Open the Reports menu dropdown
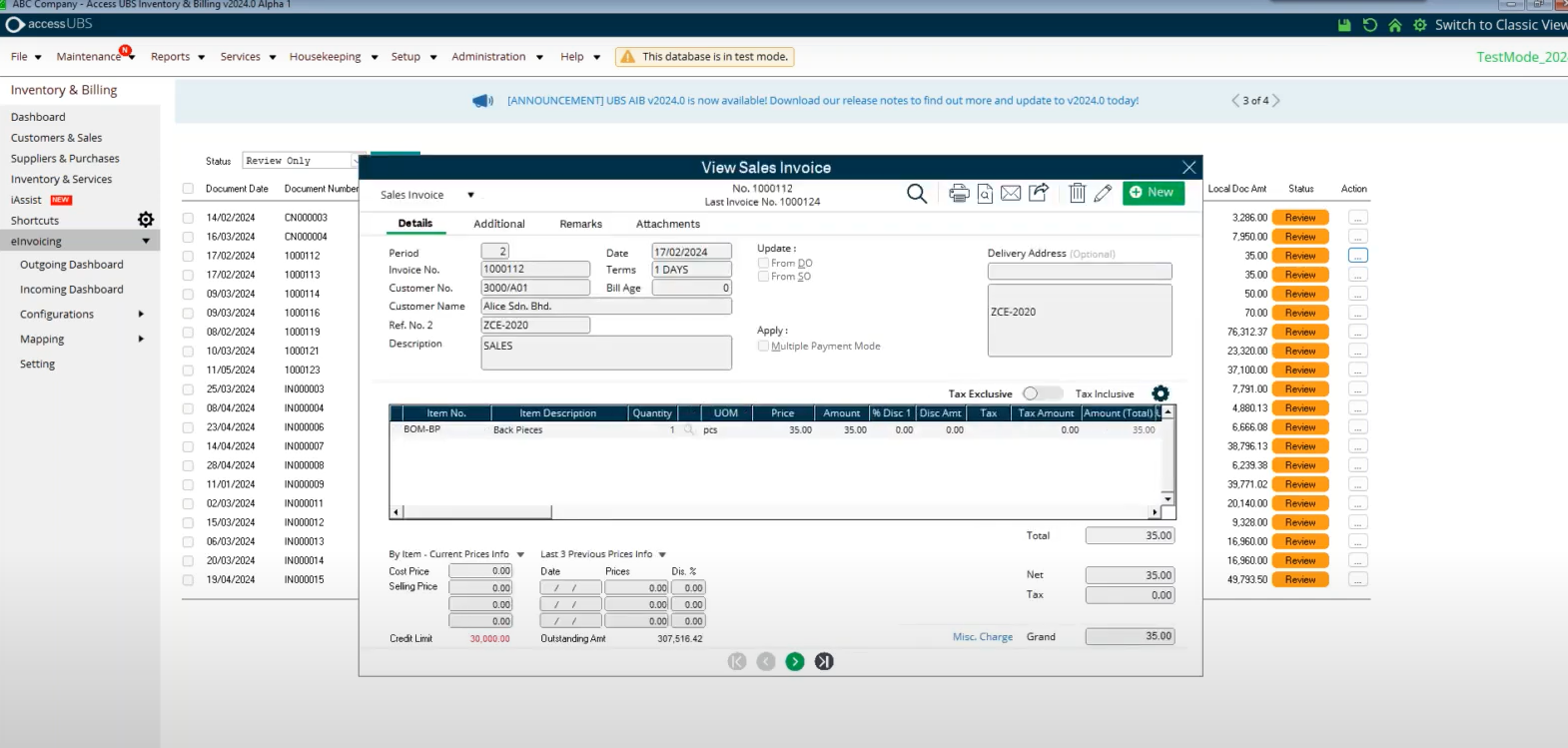The image size is (1568, 748). coord(178,57)
